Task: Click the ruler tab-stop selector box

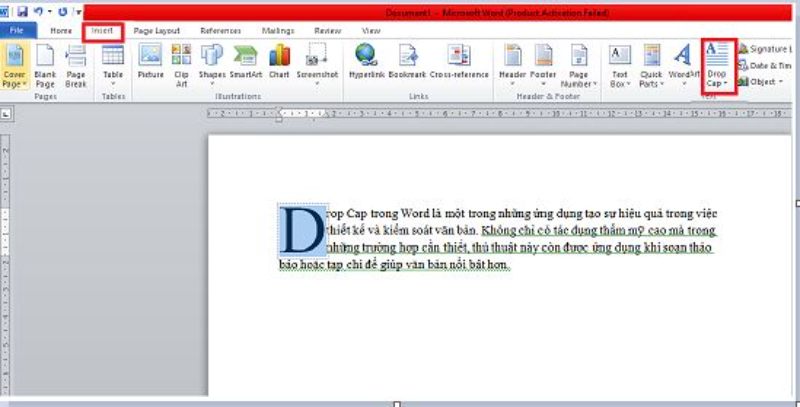Action: click(7, 115)
